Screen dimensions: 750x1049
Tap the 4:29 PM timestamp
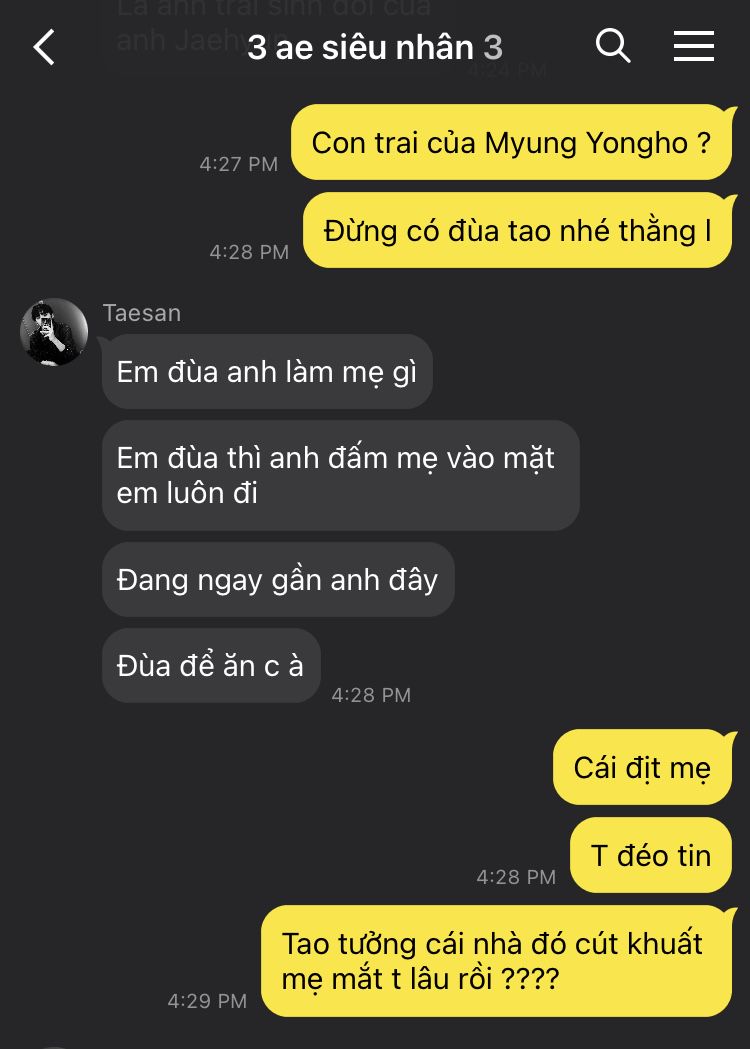[x=207, y=1001]
